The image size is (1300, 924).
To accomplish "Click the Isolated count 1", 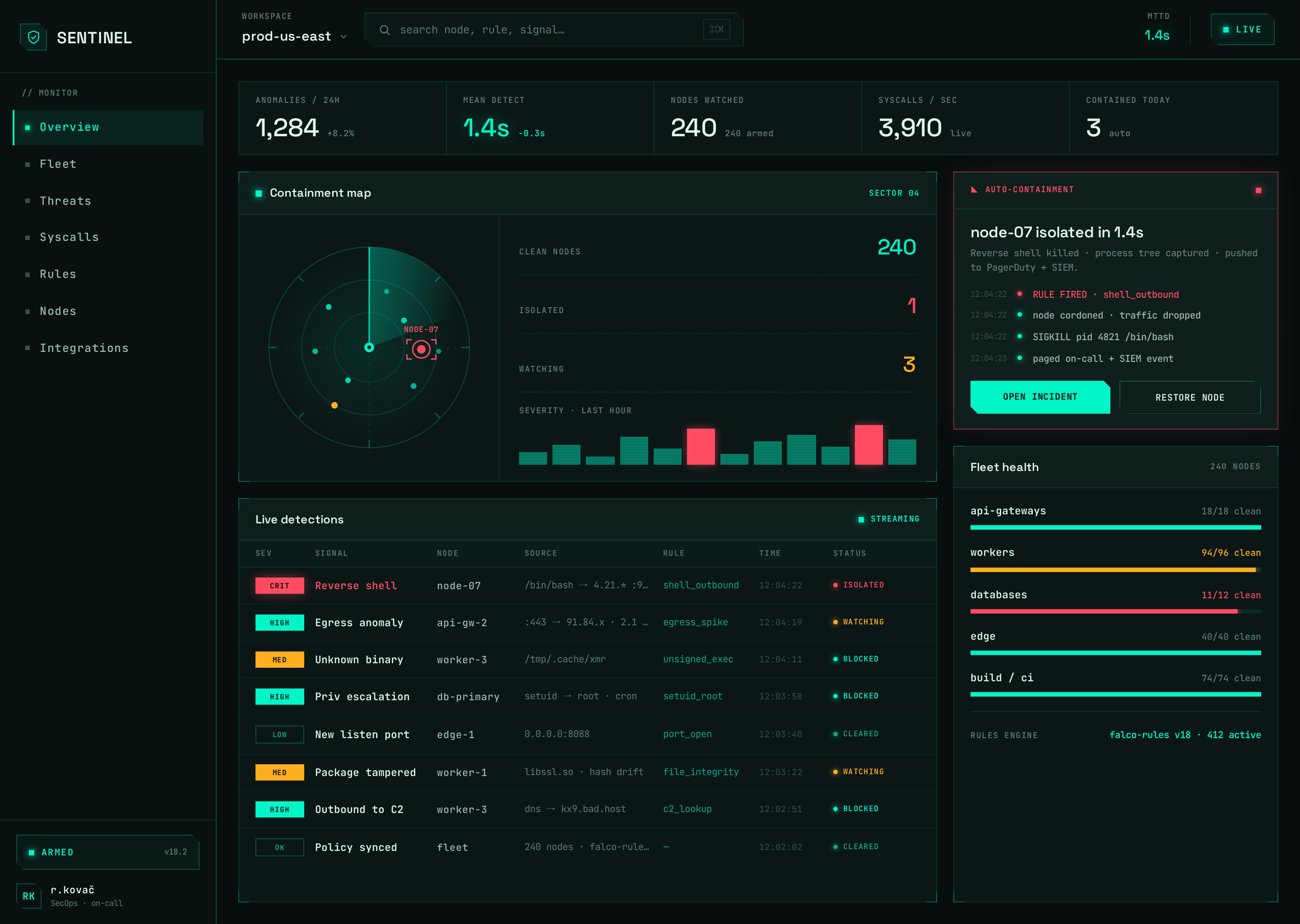I will pos(911,306).
